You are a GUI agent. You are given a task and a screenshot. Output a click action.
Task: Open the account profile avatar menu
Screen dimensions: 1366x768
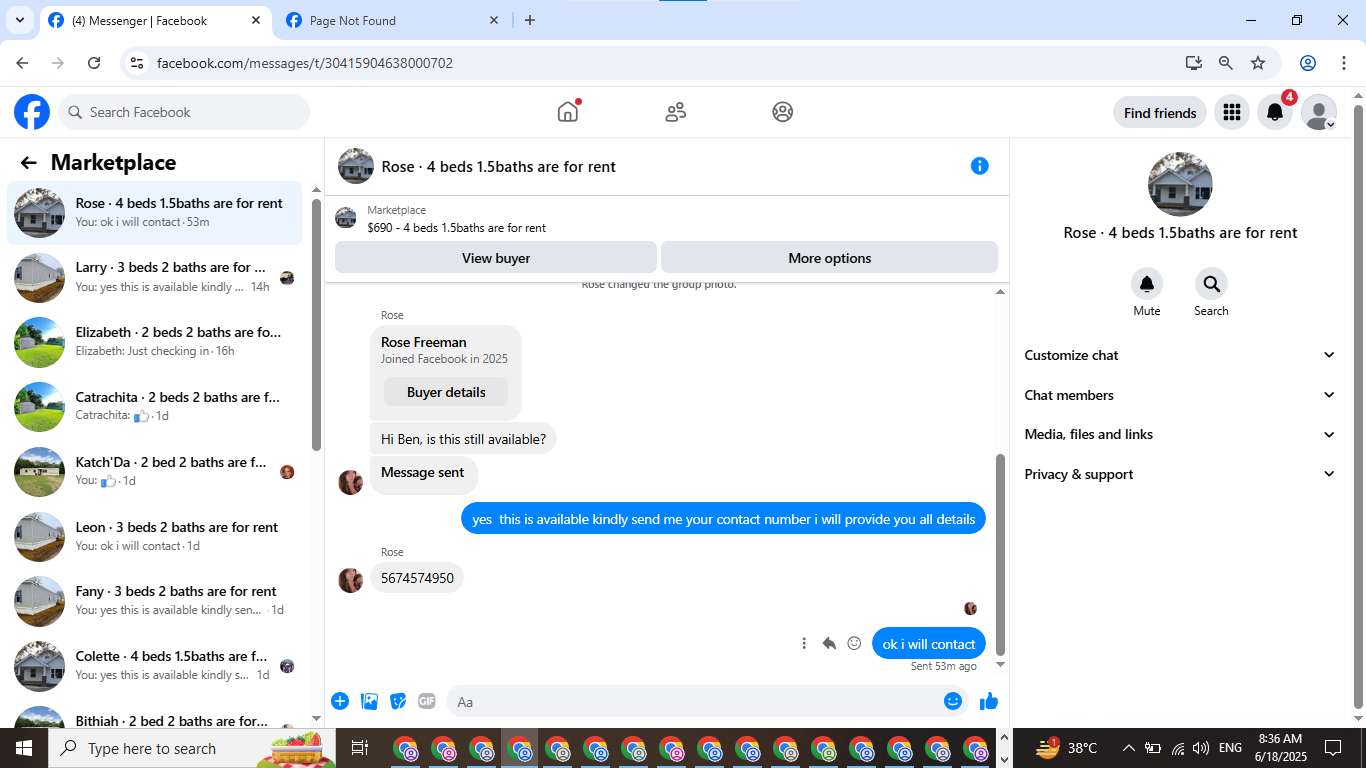pyautogui.click(x=1319, y=113)
